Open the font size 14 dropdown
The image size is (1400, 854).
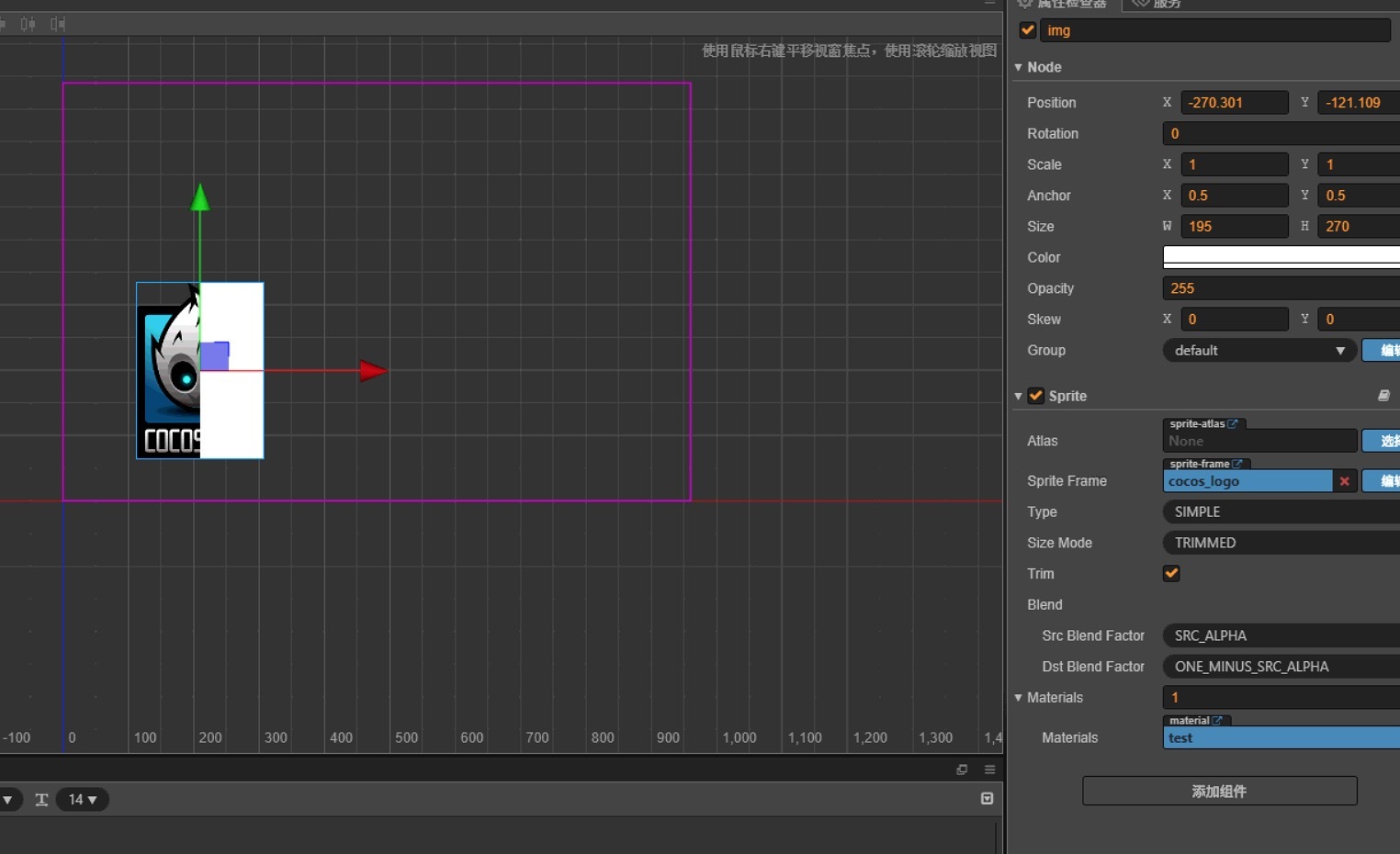83,800
